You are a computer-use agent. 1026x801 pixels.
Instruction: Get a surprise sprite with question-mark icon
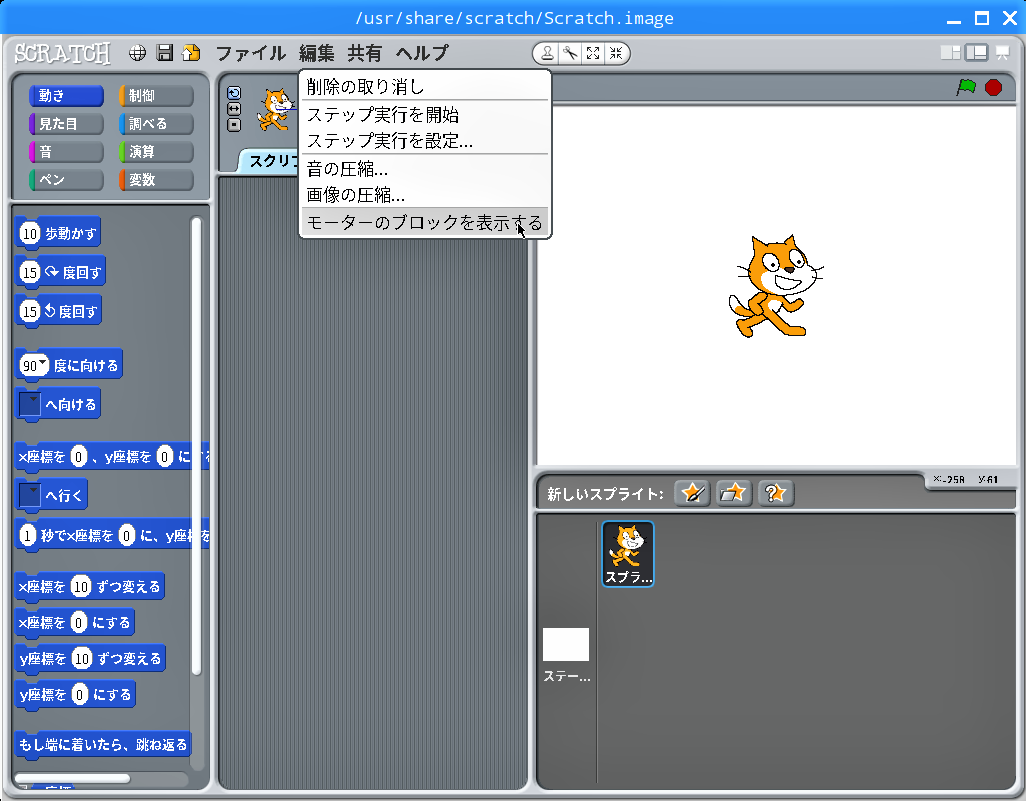point(775,493)
